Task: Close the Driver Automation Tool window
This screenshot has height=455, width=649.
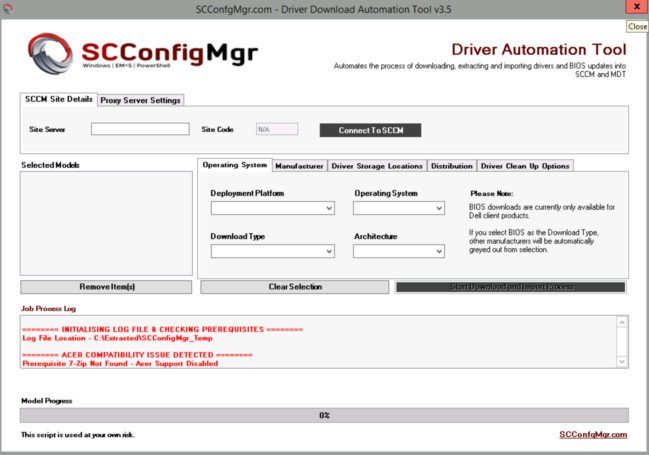Action: point(637,7)
